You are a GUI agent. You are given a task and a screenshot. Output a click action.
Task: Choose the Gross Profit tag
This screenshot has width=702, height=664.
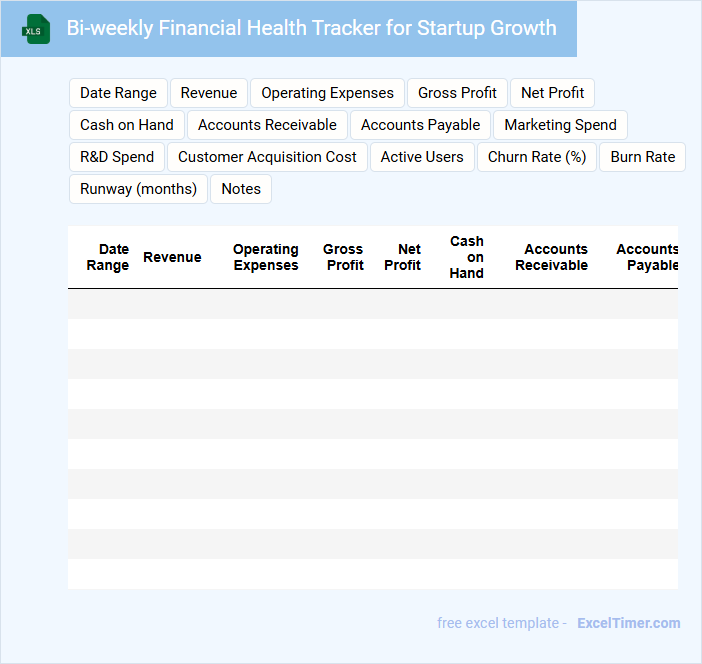click(x=457, y=93)
